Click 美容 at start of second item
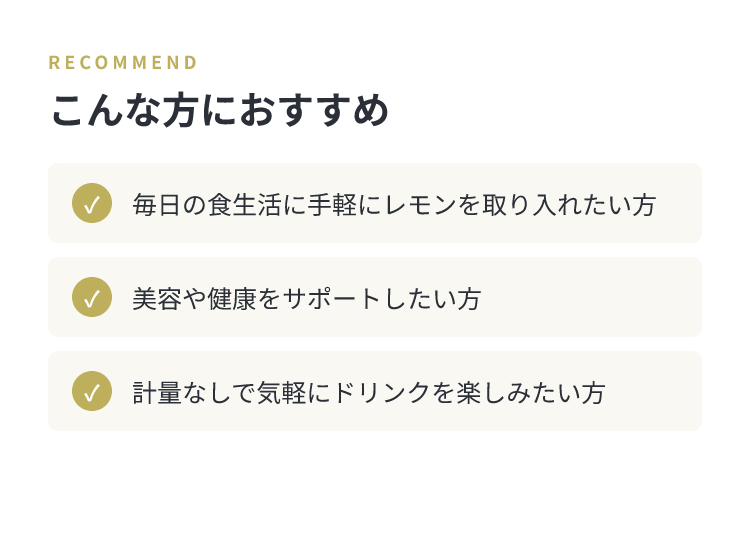Screen dimensions: 750x560 (x=157, y=299)
